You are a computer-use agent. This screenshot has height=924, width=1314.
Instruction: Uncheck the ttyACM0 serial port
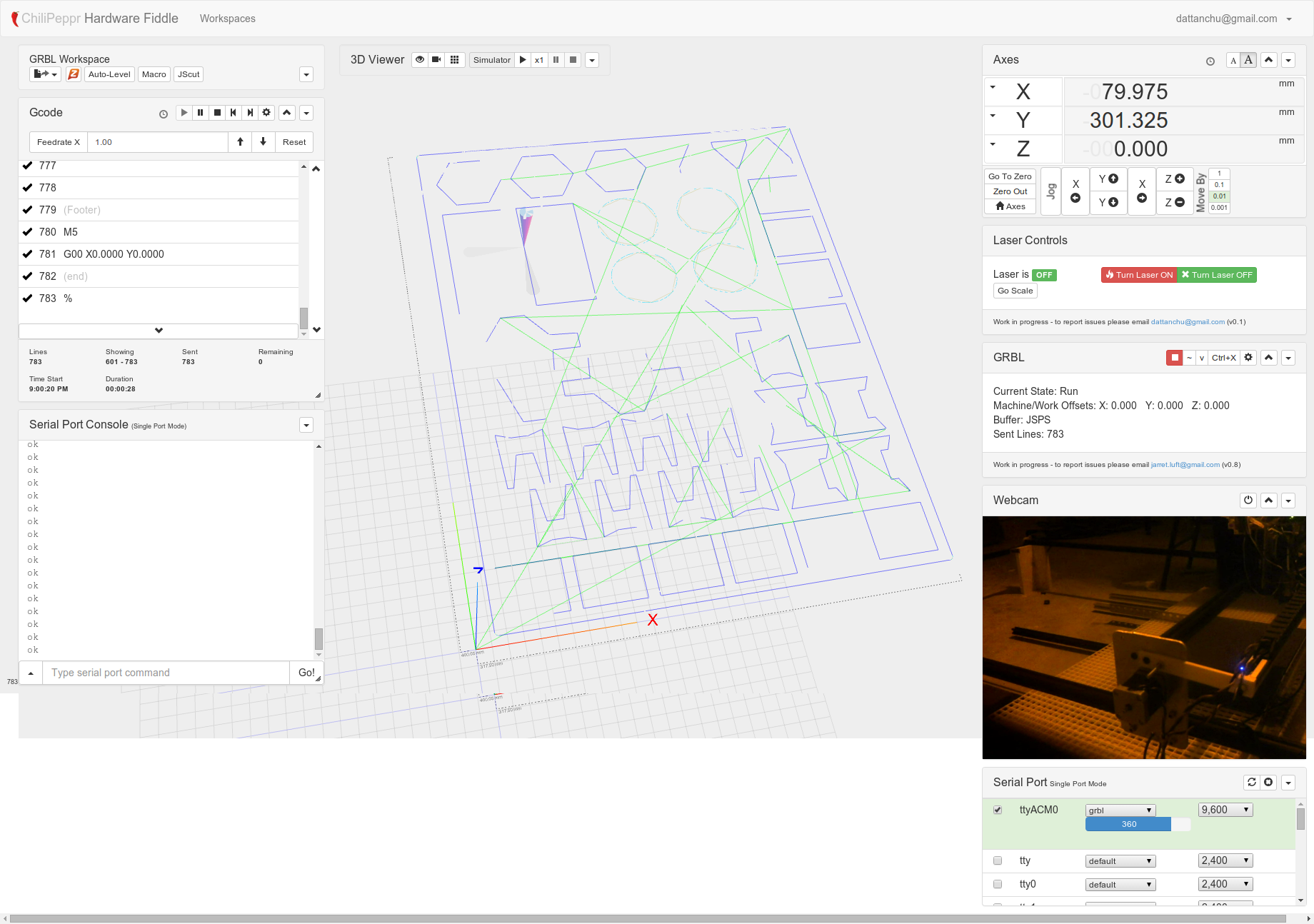998,810
